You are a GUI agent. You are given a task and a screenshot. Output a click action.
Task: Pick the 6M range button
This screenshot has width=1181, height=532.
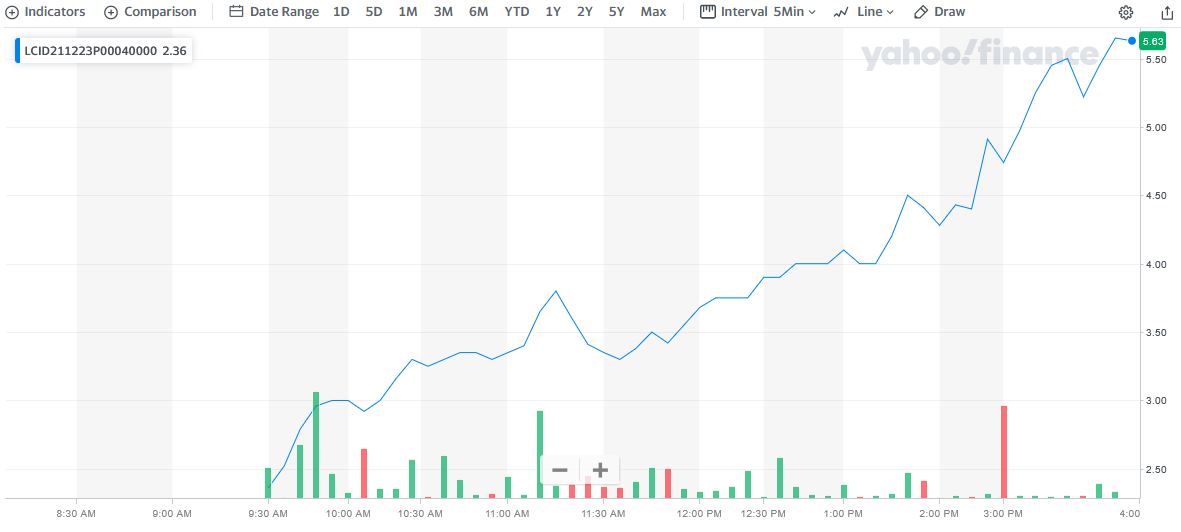pos(479,12)
